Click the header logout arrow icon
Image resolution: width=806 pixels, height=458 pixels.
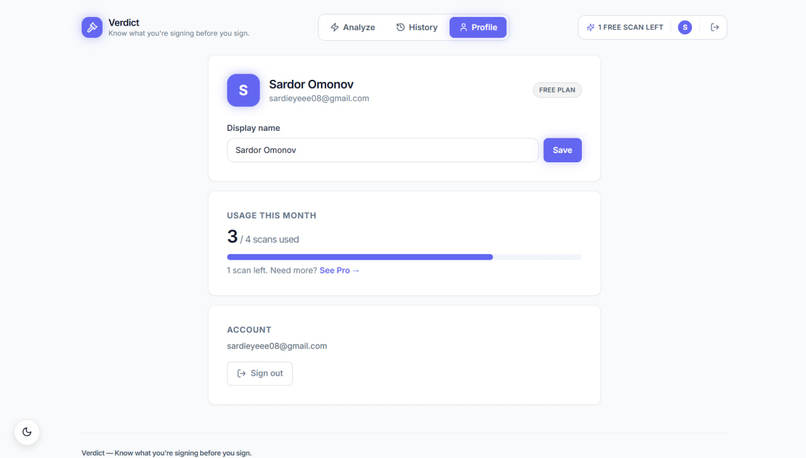click(x=715, y=27)
